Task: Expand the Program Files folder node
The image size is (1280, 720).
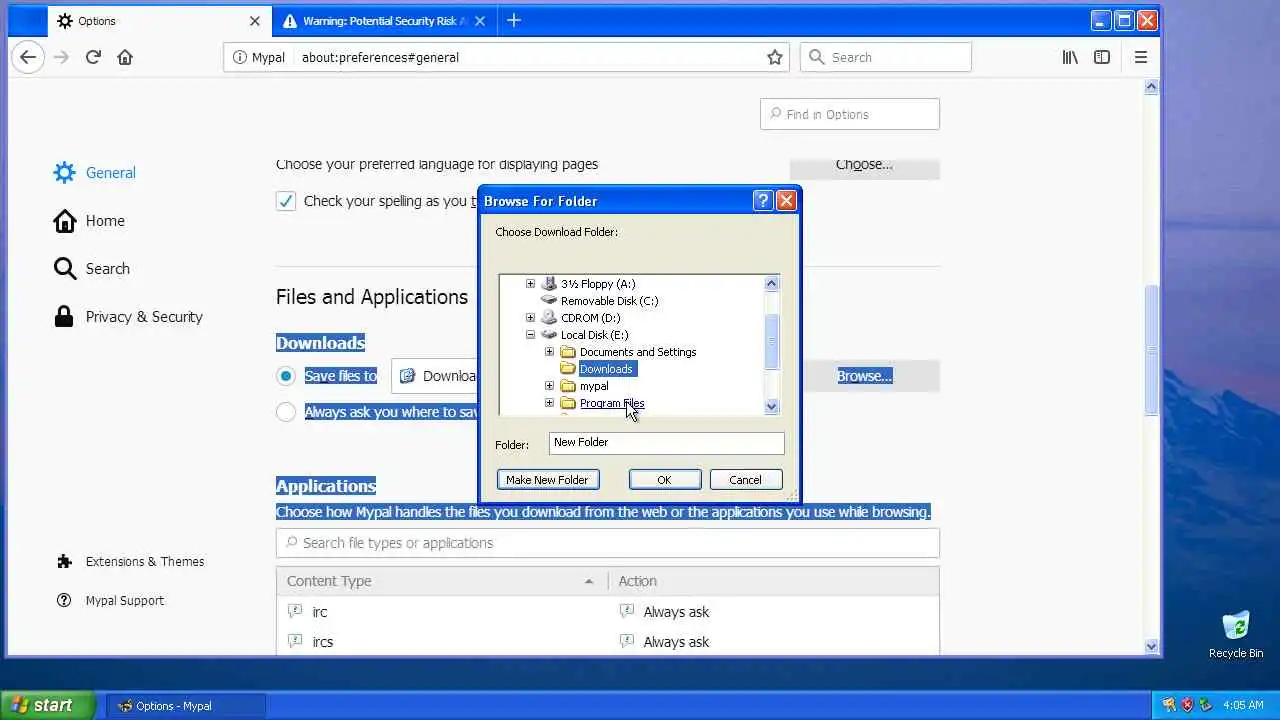Action: click(549, 402)
